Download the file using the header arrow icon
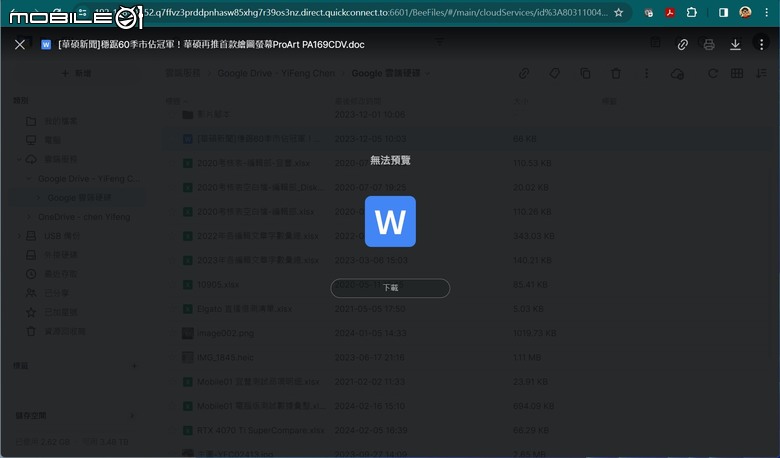The height and width of the screenshot is (458, 780). click(x=735, y=45)
